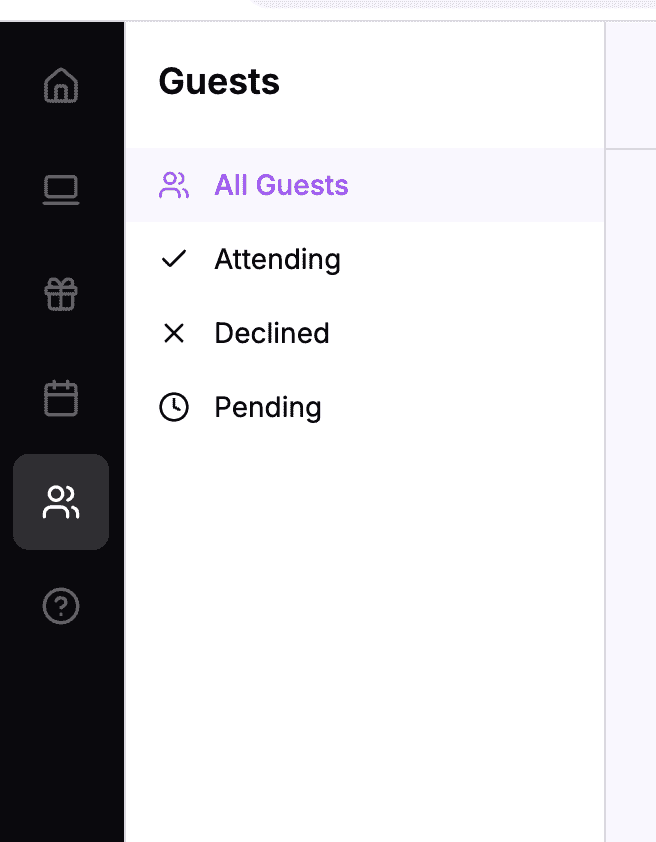The width and height of the screenshot is (656, 842).
Task: Click the X icon beside Declined
Action: click(174, 332)
